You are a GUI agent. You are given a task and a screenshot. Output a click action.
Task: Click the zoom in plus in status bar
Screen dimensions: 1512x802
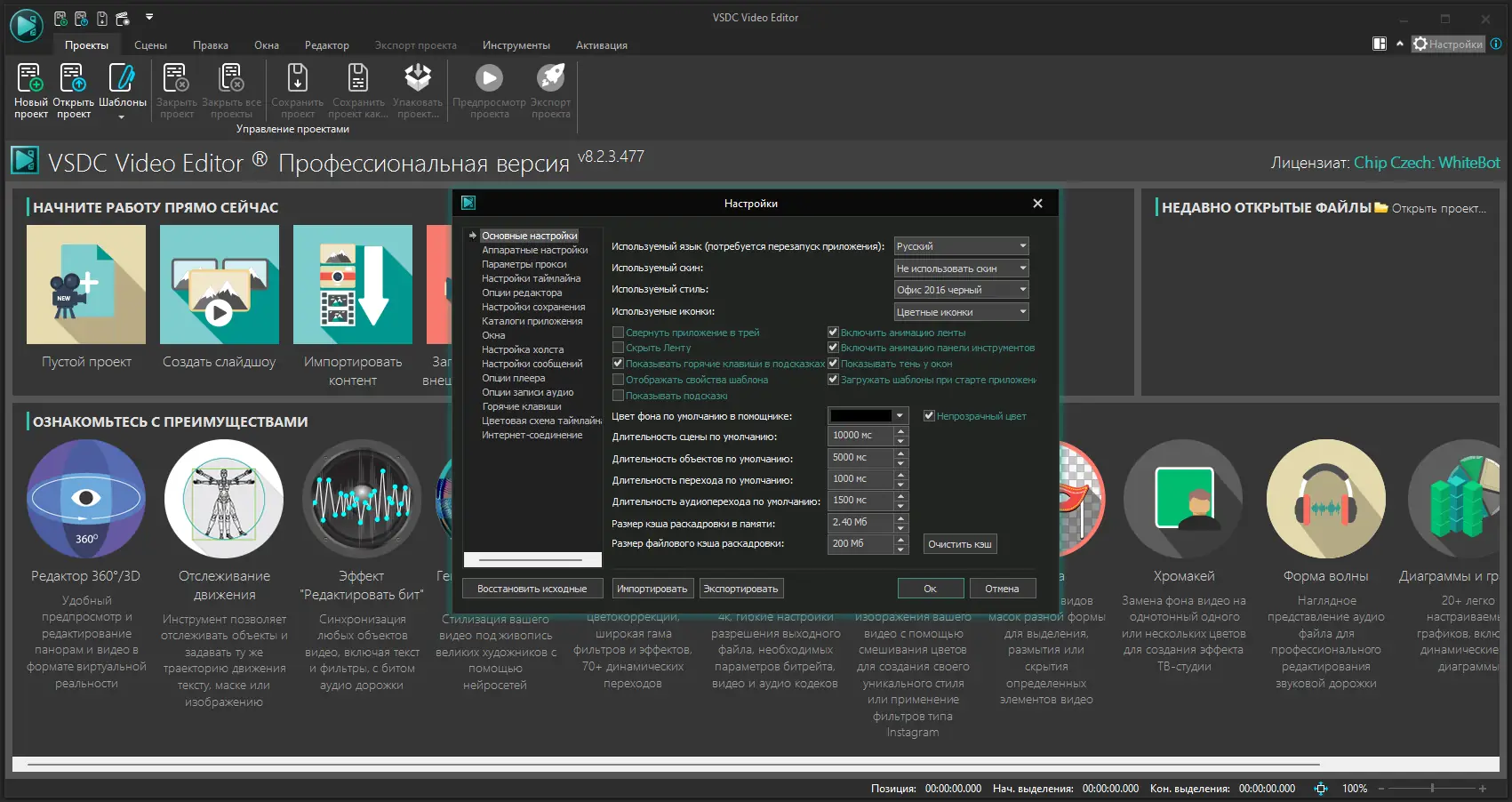click(x=1483, y=789)
